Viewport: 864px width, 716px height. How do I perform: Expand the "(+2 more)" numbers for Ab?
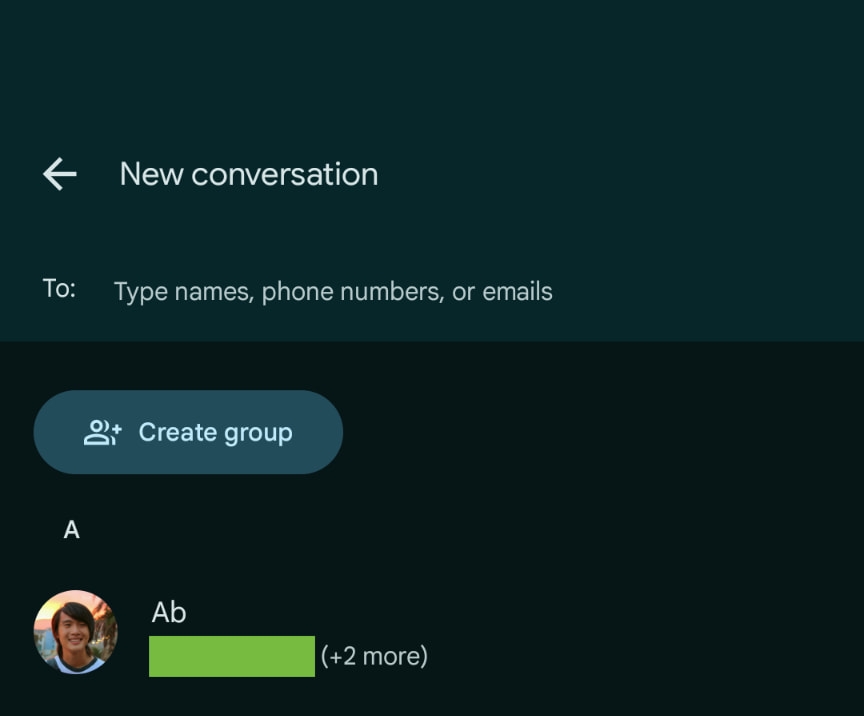pyautogui.click(x=374, y=656)
